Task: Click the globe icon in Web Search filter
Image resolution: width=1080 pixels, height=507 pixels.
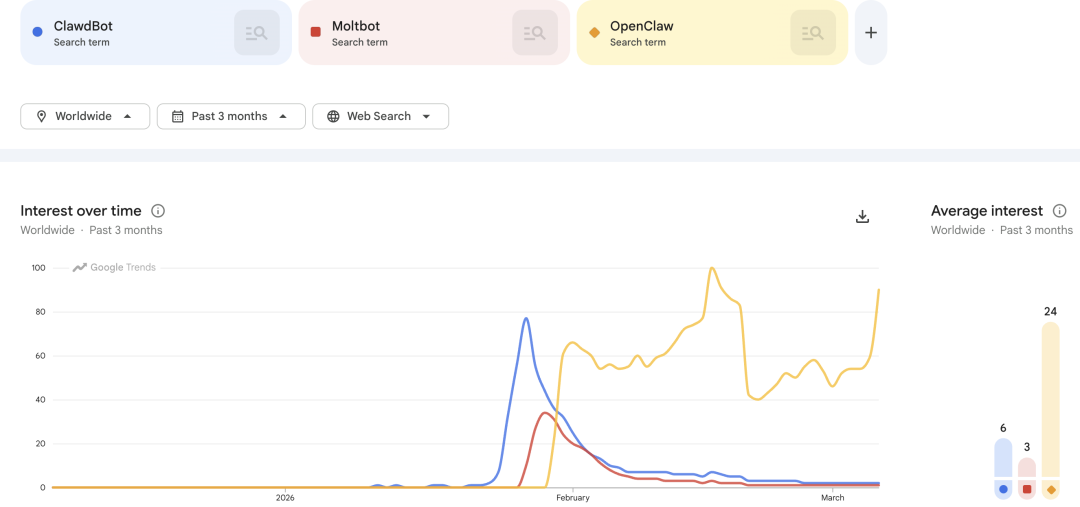Action: coord(333,116)
